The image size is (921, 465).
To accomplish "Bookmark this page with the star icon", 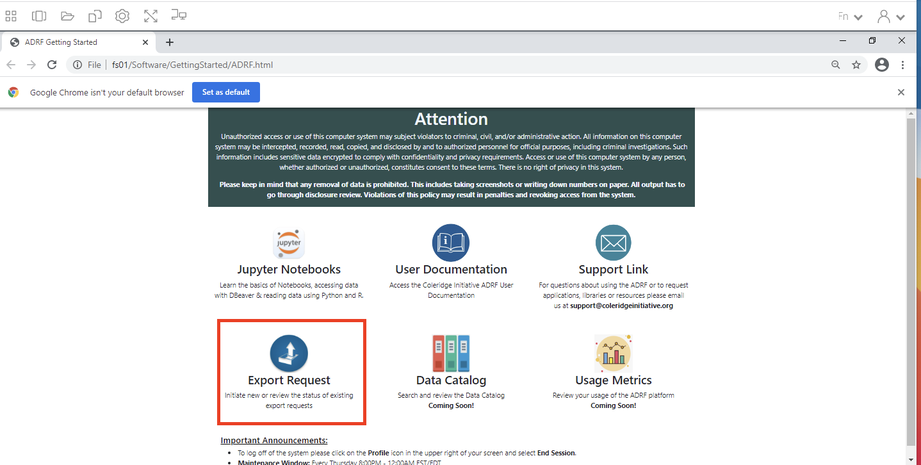I will [856, 65].
